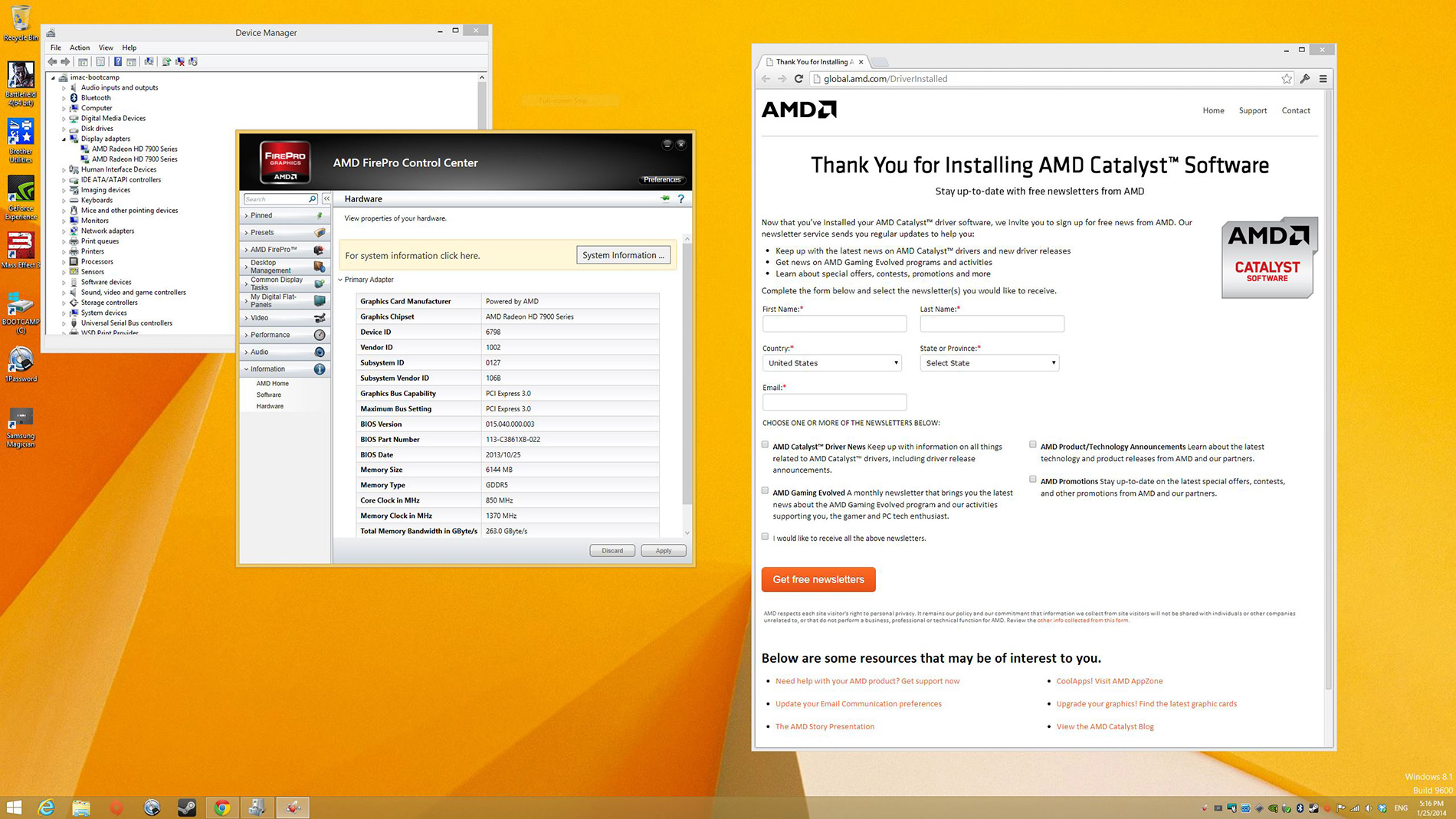Click the Get free newsletters button
Viewport: 1456px width, 819px height.
pyautogui.click(x=818, y=579)
